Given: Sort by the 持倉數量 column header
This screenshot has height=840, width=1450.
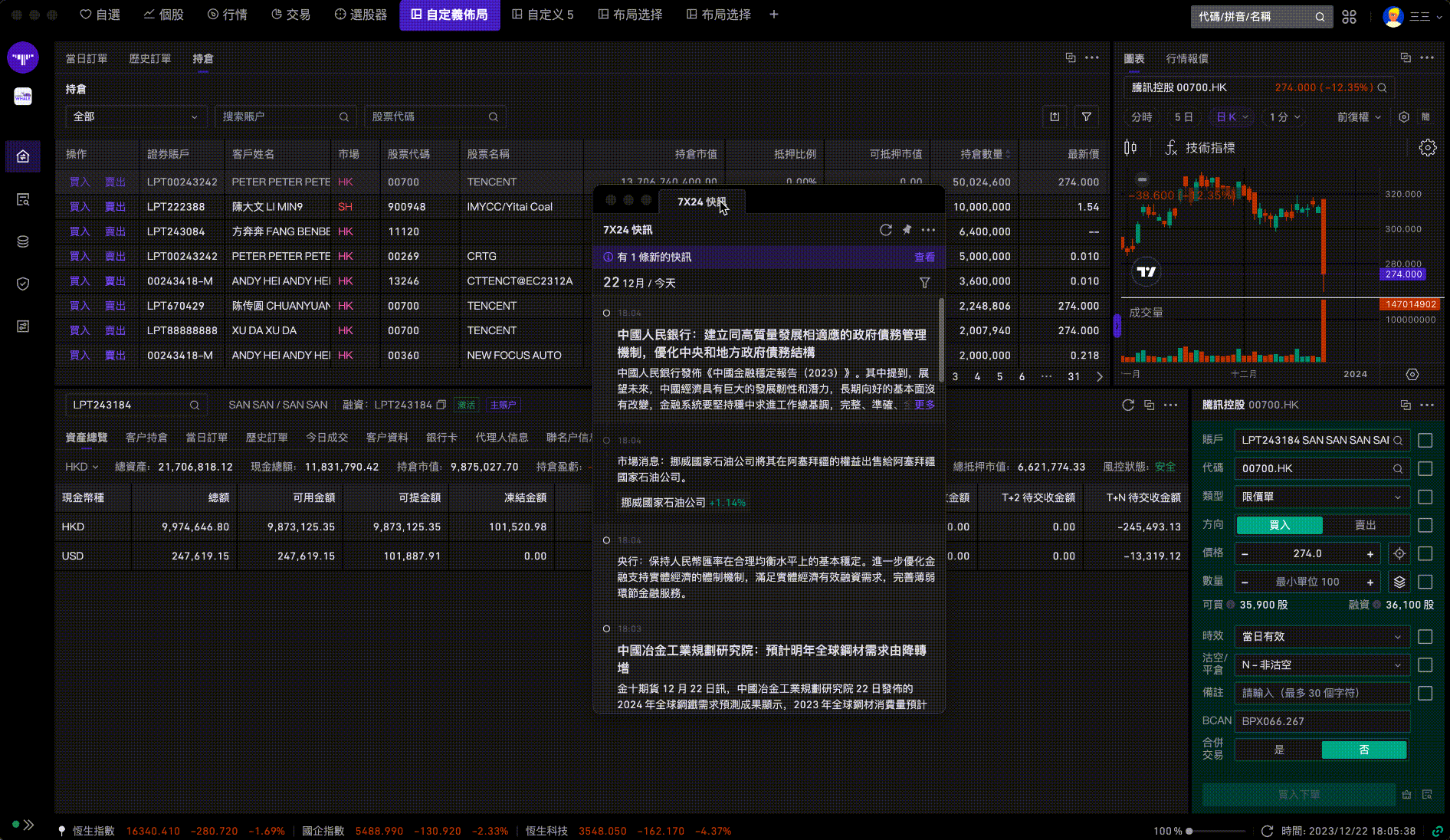Looking at the screenshot, I should click(x=985, y=154).
